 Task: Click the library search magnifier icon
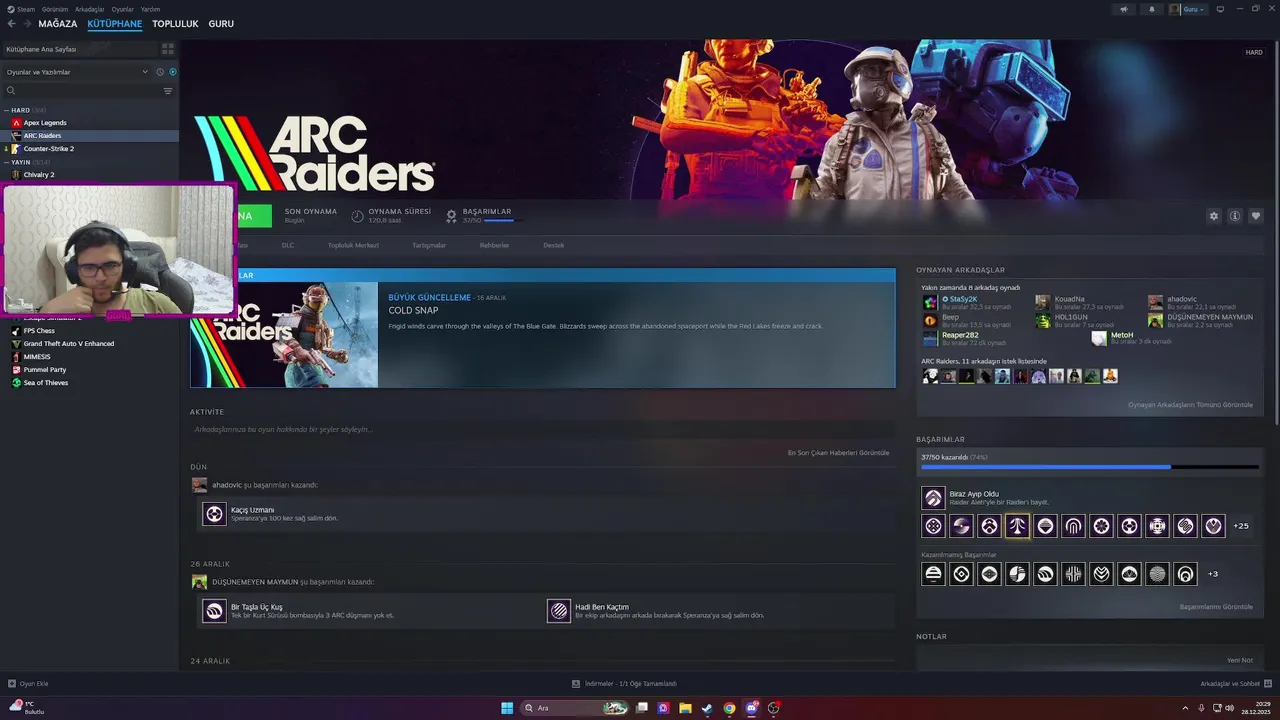pyautogui.click(x=11, y=91)
